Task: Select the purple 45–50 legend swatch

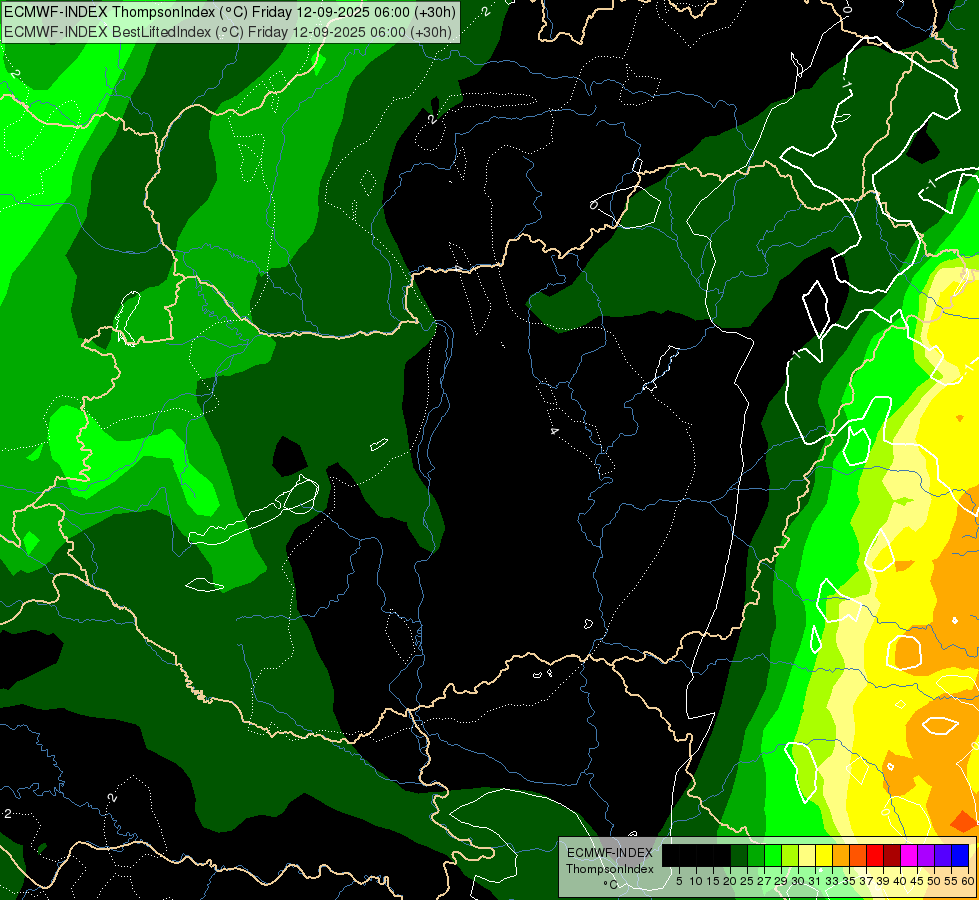Action: tap(927, 855)
